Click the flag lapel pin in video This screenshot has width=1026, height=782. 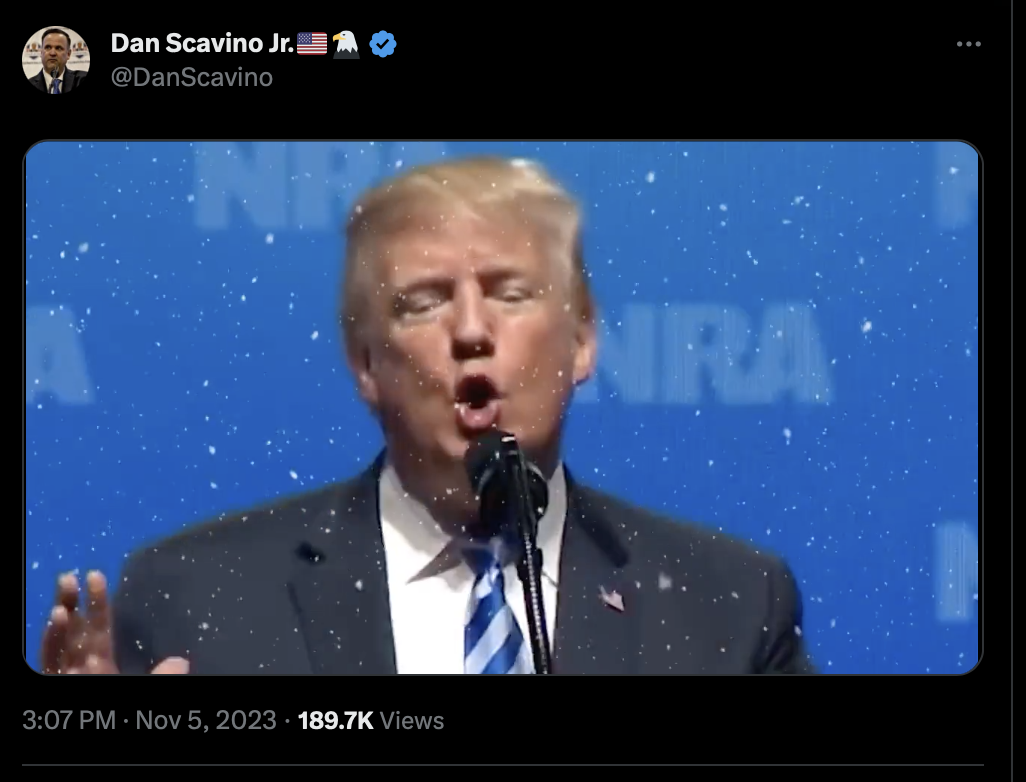pos(612,599)
